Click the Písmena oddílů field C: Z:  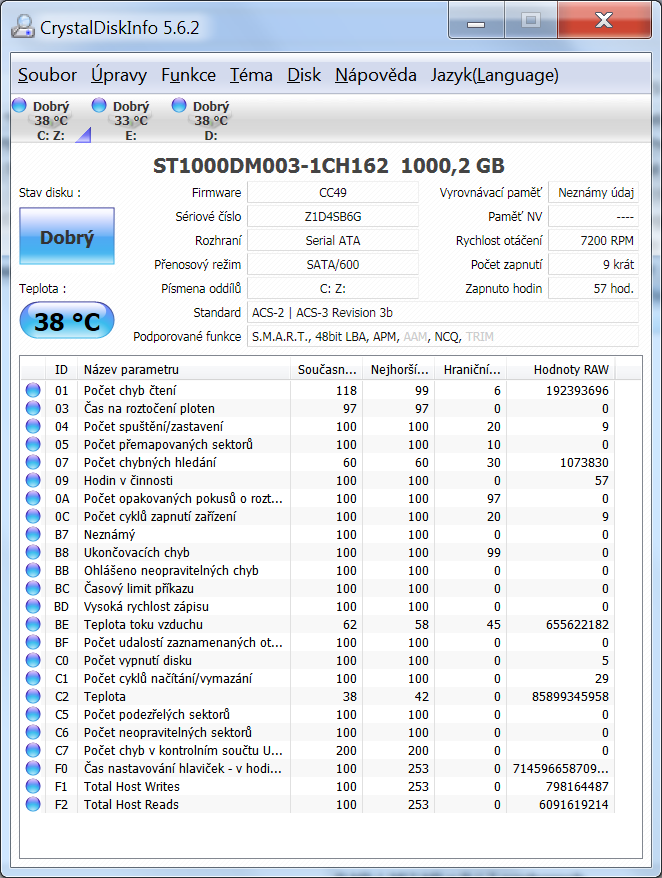333,289
